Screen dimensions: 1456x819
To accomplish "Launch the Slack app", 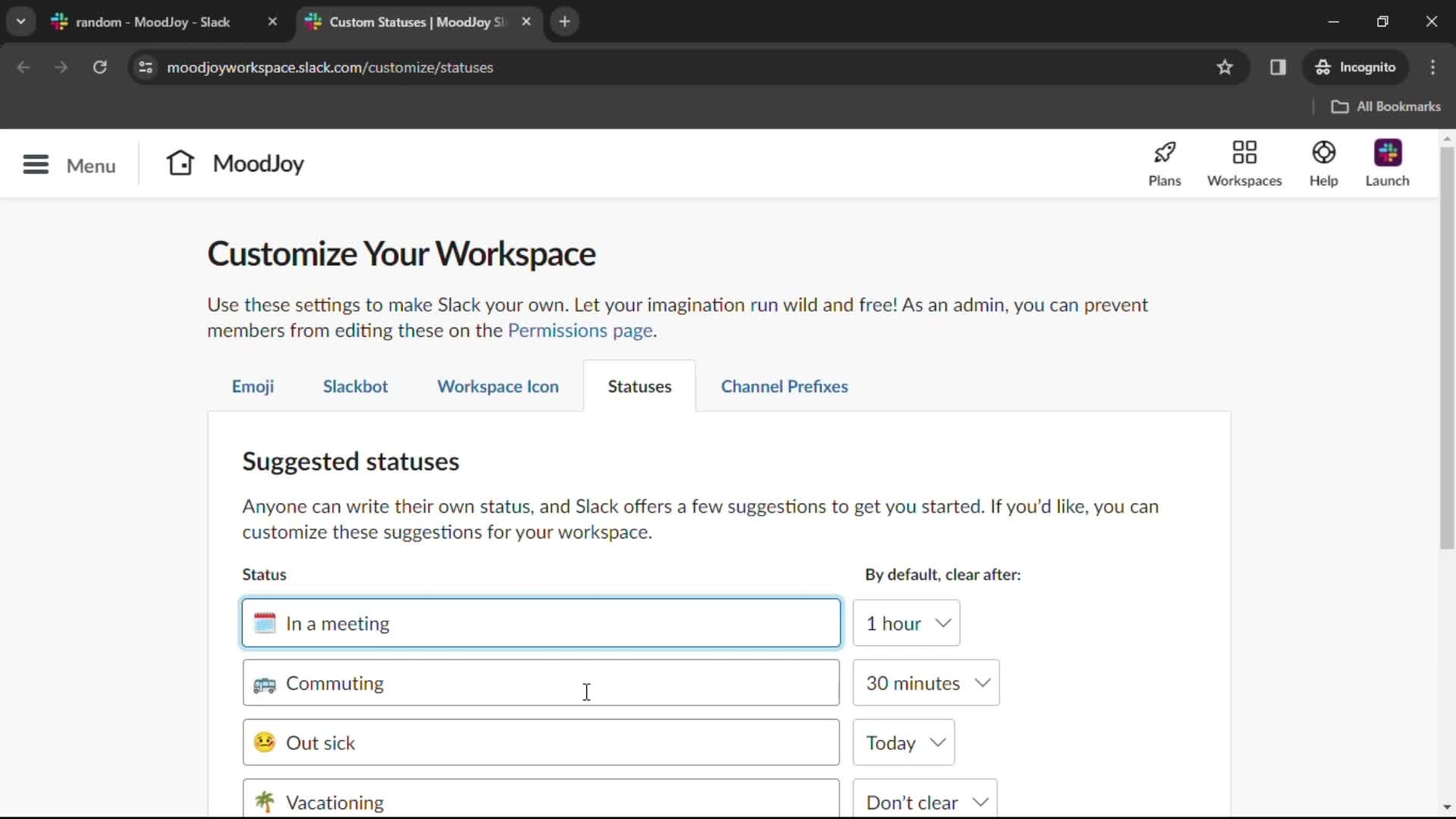I will pos(1389,164).
